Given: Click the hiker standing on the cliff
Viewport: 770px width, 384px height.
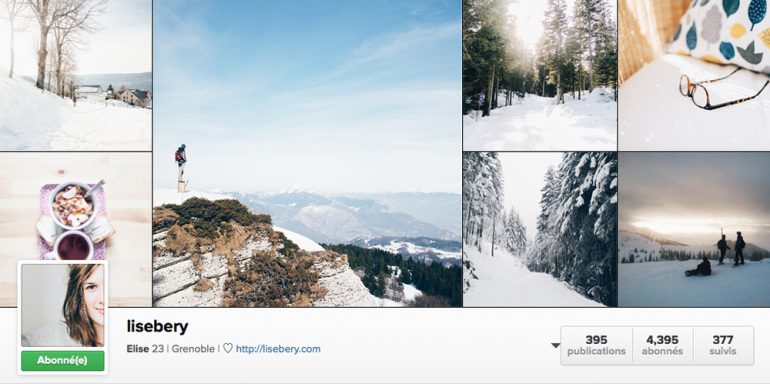Looking at the screenshot, I should click(181, 163).
